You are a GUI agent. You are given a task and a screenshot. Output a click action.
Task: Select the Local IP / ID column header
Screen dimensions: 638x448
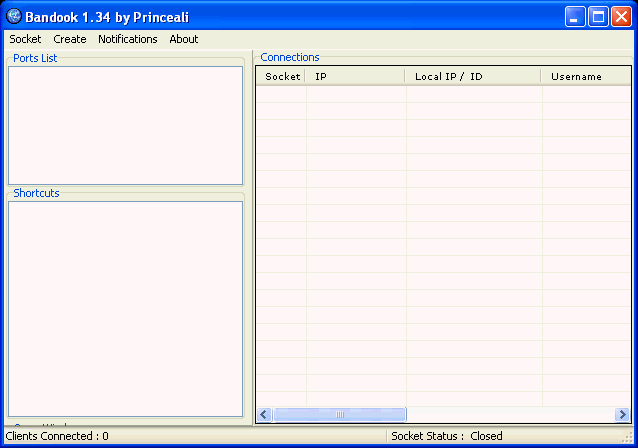pos(473,76)
